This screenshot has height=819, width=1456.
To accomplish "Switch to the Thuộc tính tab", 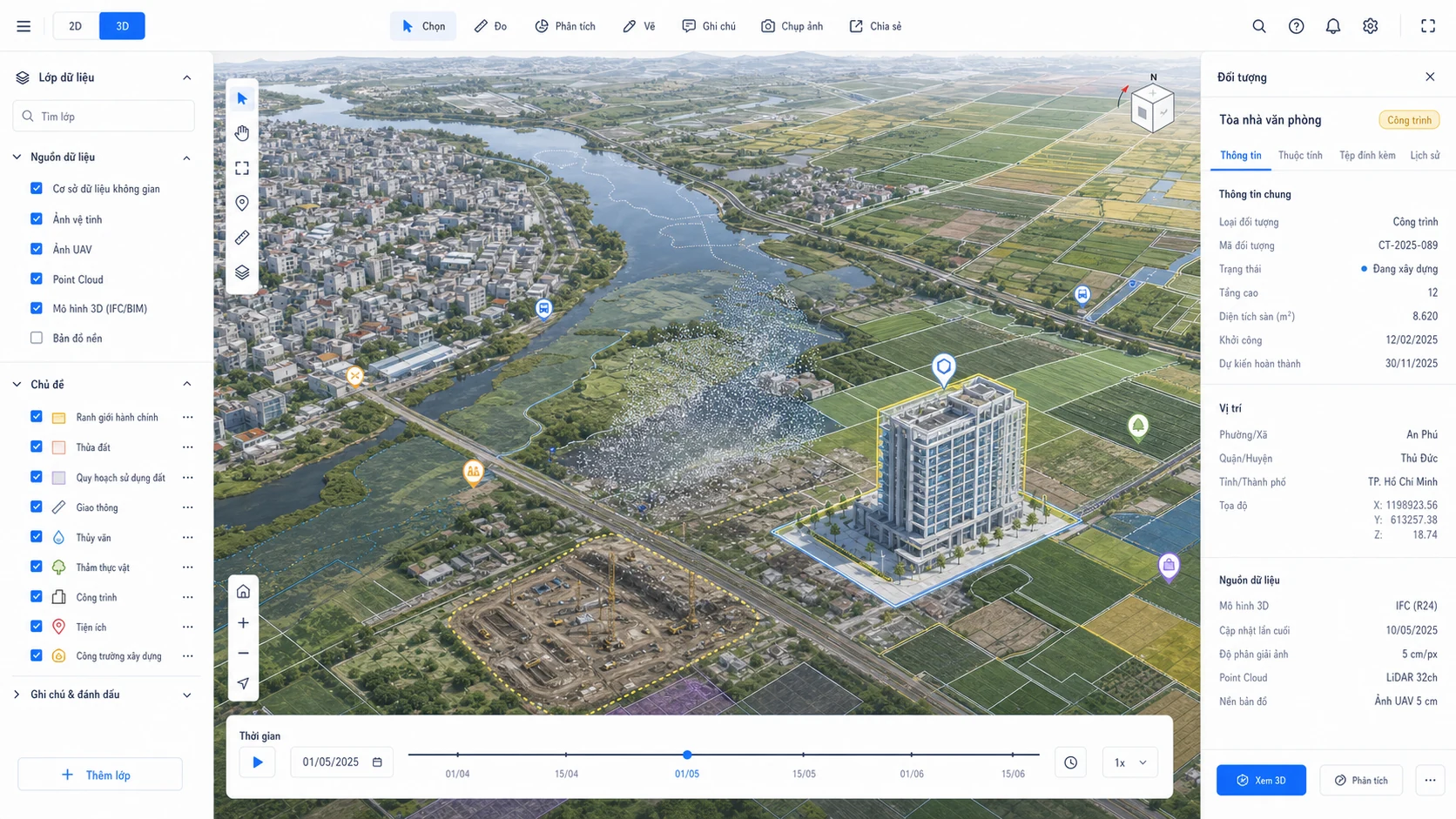I will 1300,155.
